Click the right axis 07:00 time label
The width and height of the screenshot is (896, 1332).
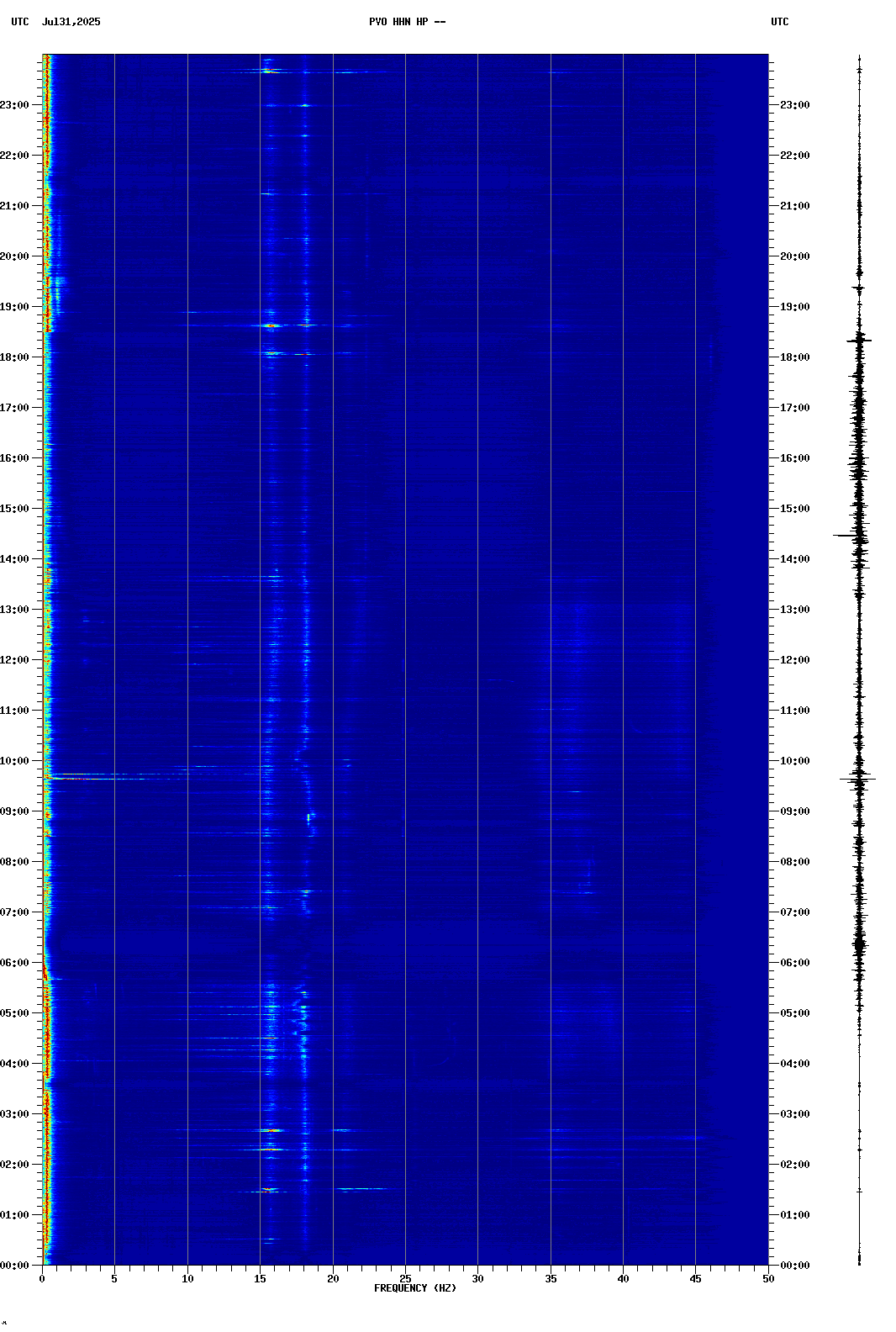coord(795,912)
